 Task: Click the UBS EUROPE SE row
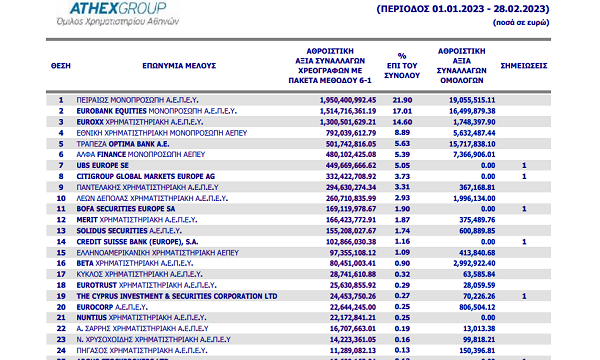(x=298, y=166)
